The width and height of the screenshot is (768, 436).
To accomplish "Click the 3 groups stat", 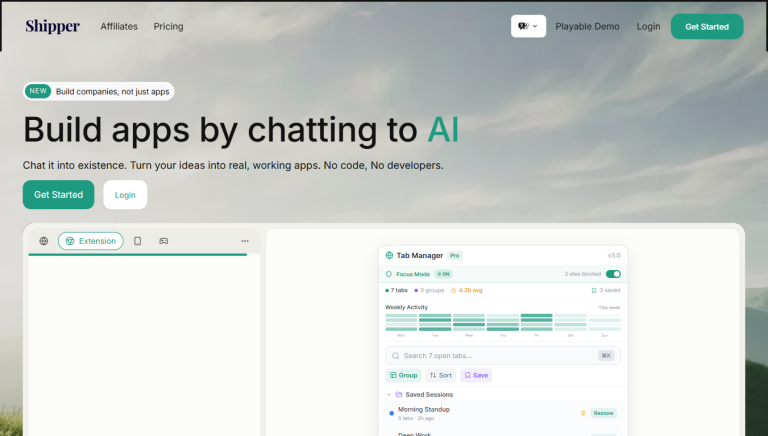I will (429, 290).
